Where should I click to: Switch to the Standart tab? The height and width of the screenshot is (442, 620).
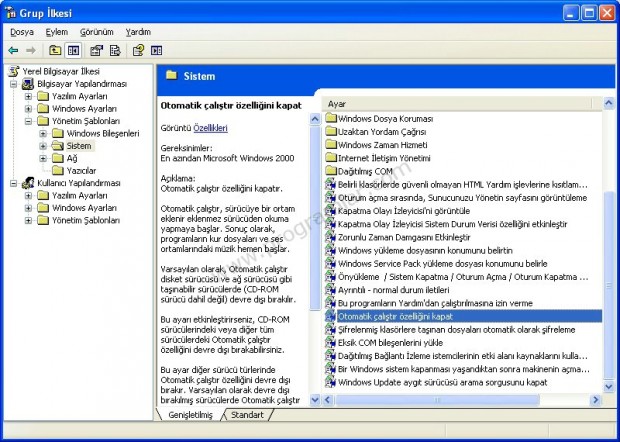247,415
